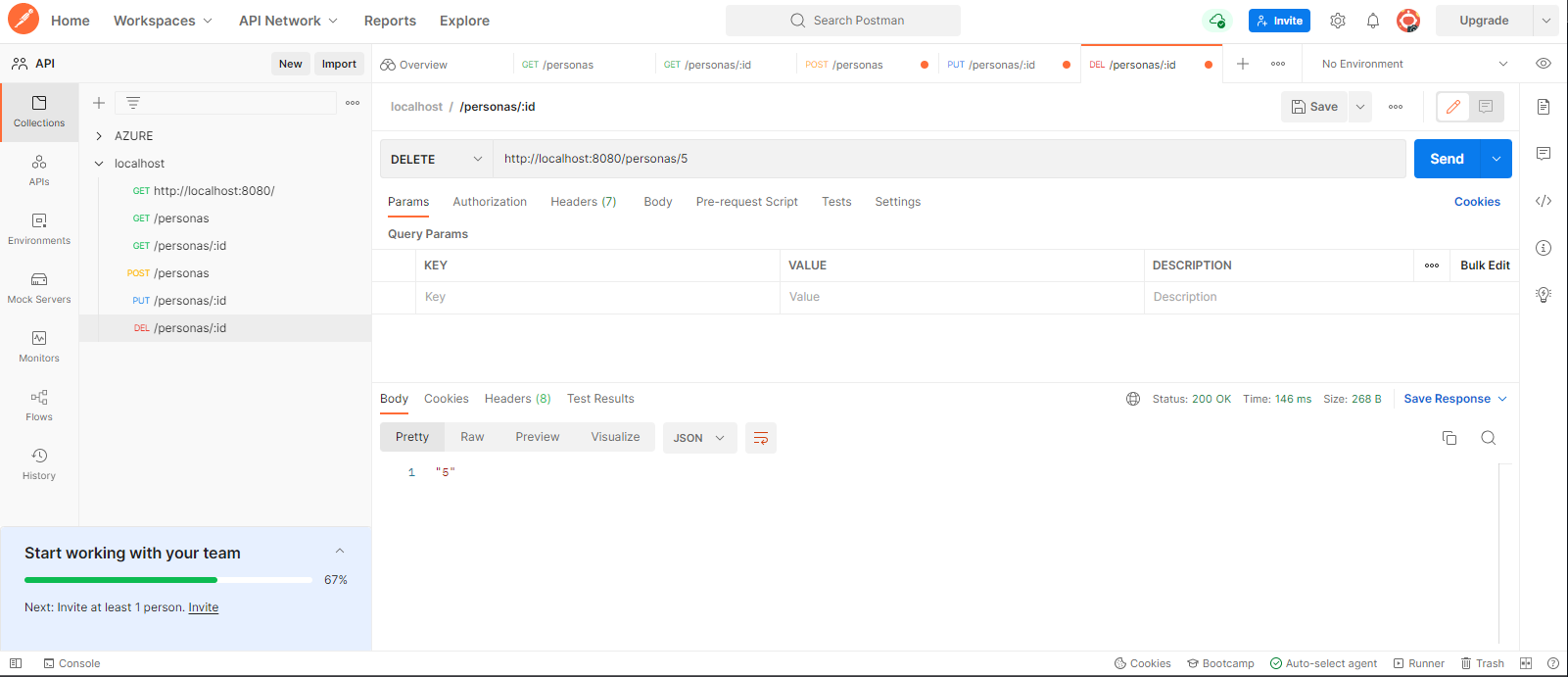1568x677 pixels.
Task: Open the code snippet panel
Action: (x=1544, y=201)
